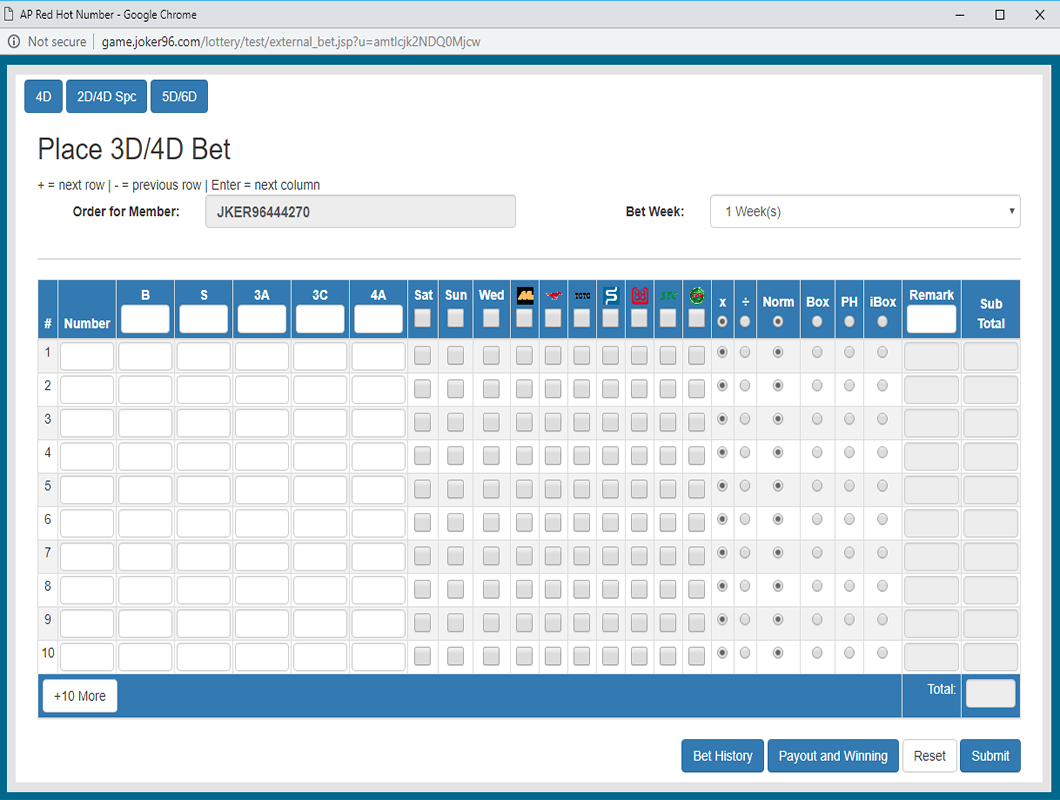Viewport: 1060px width, 800px height.
Task: Open Payout and Winning page
Action: click(833, 756)
